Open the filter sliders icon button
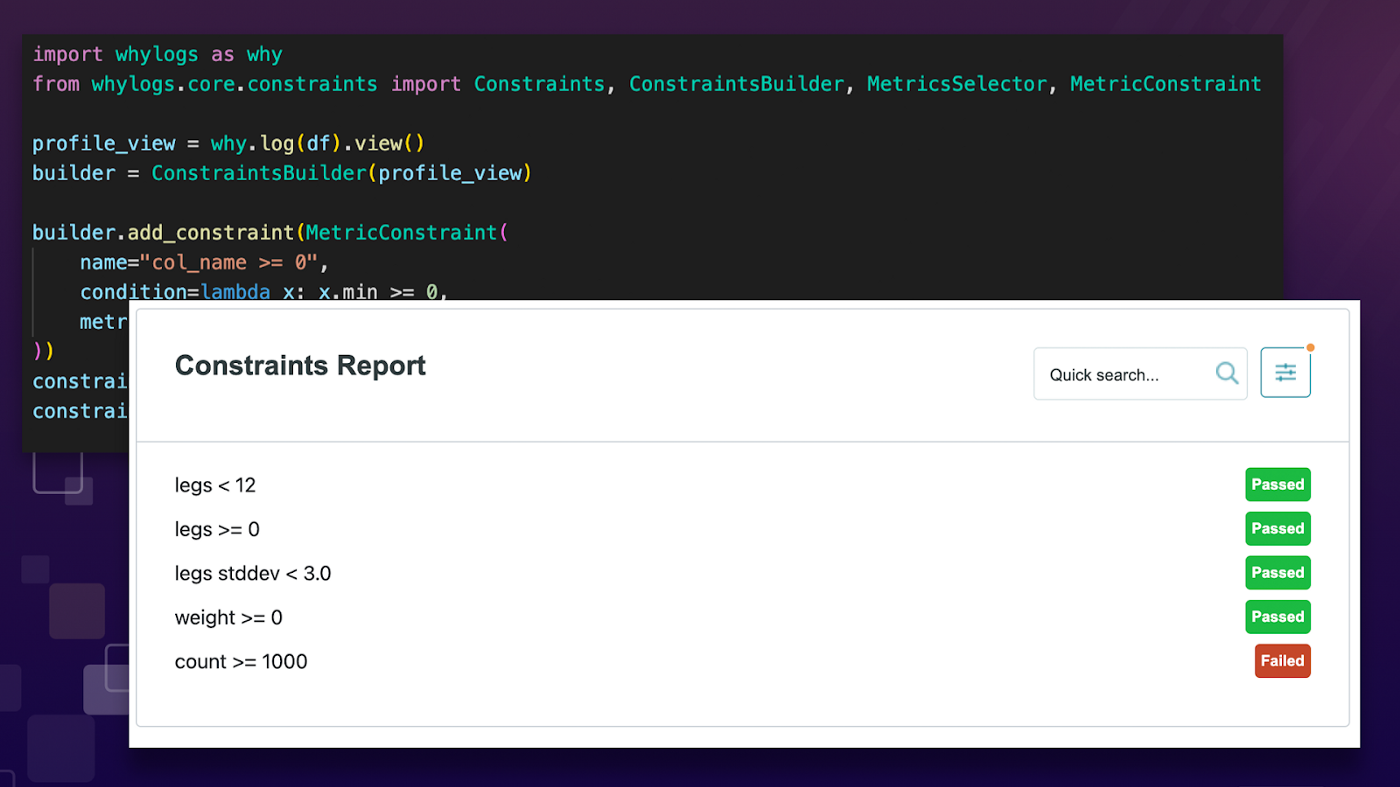 pos(1285,373)
